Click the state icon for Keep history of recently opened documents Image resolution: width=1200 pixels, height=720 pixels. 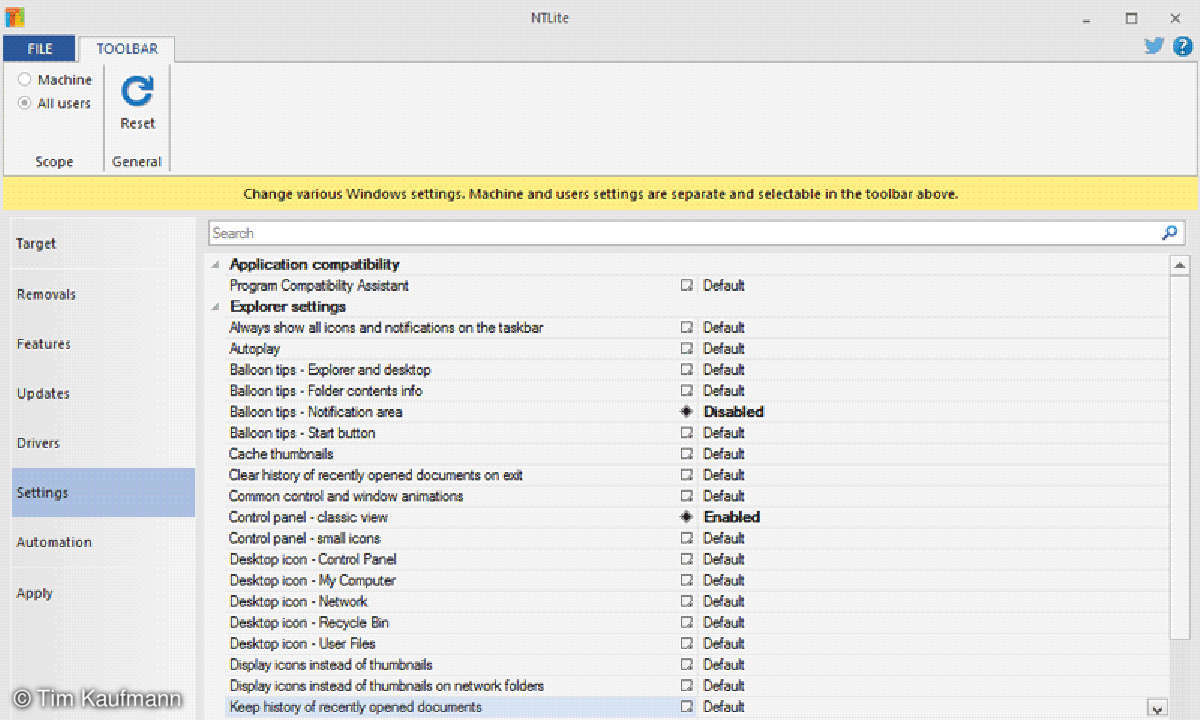687,707
